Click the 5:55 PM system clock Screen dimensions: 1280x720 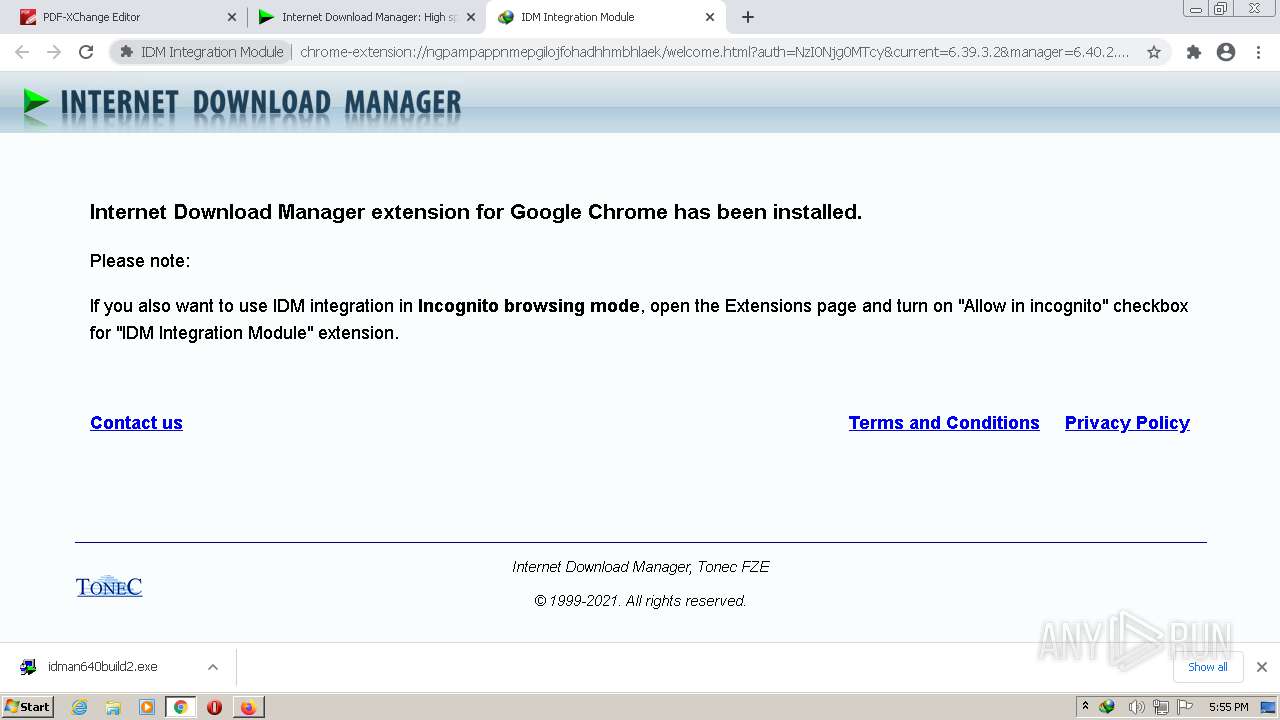tap(1228, 707)
